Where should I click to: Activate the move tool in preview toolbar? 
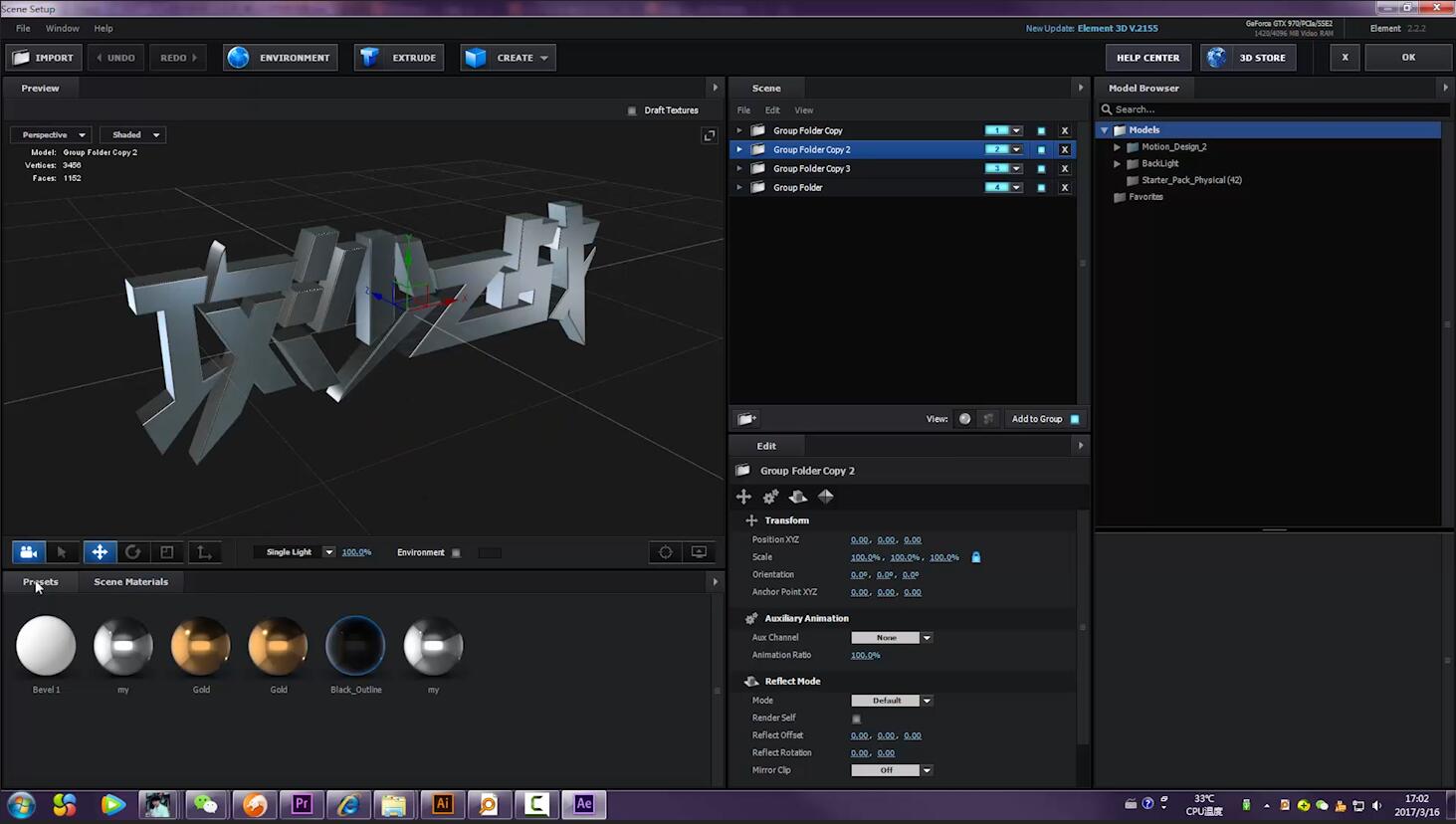(100, 552)
